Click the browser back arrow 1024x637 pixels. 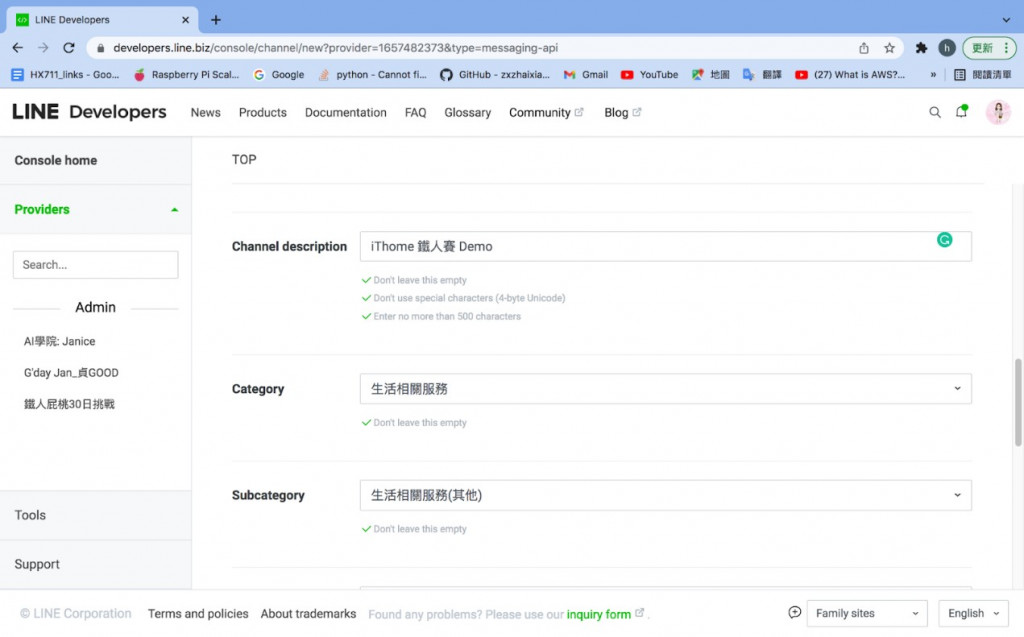click(18, 48)
